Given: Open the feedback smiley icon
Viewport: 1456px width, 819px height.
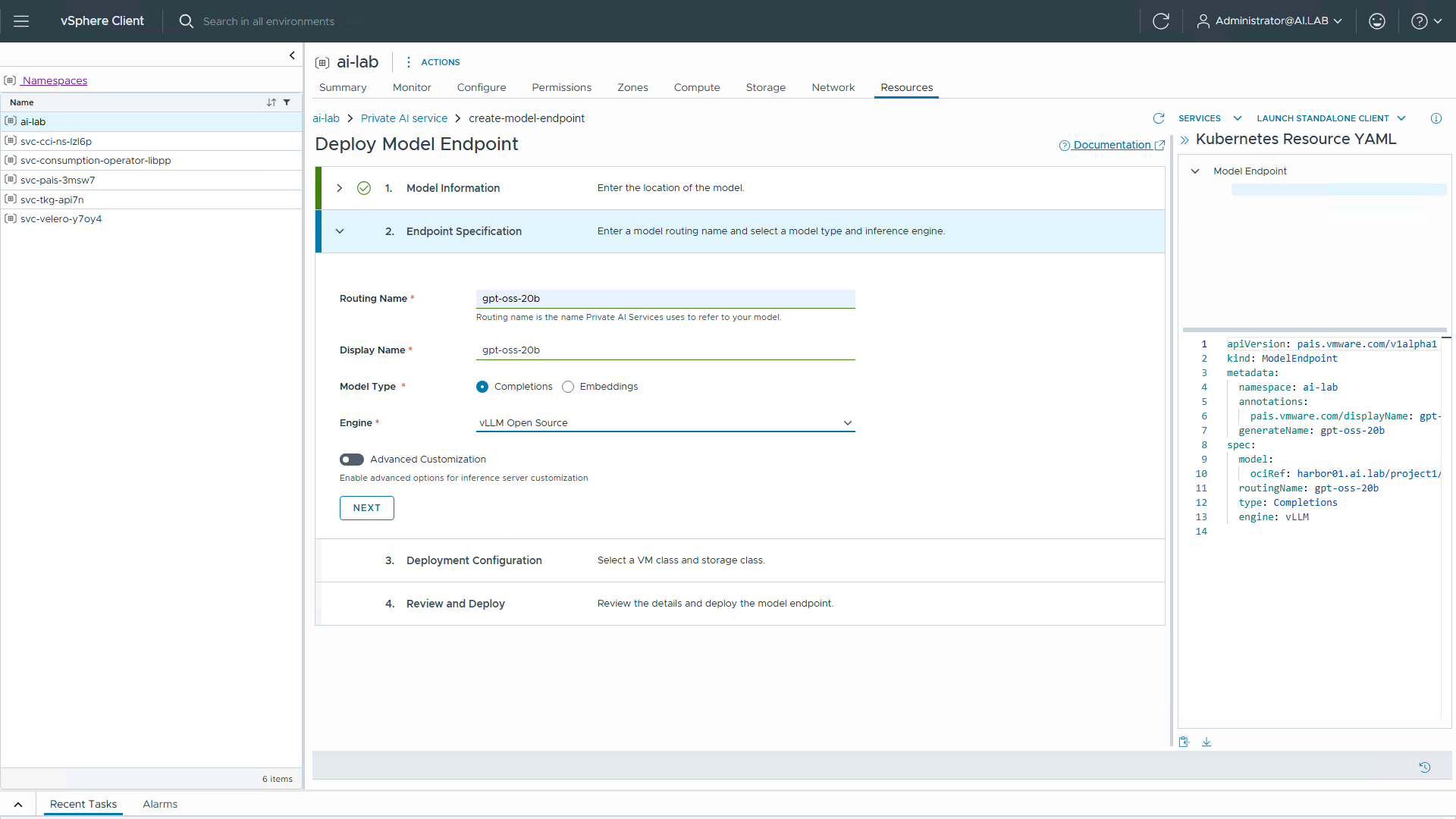Looking at the screenshot, I should tap(1377, 21).
